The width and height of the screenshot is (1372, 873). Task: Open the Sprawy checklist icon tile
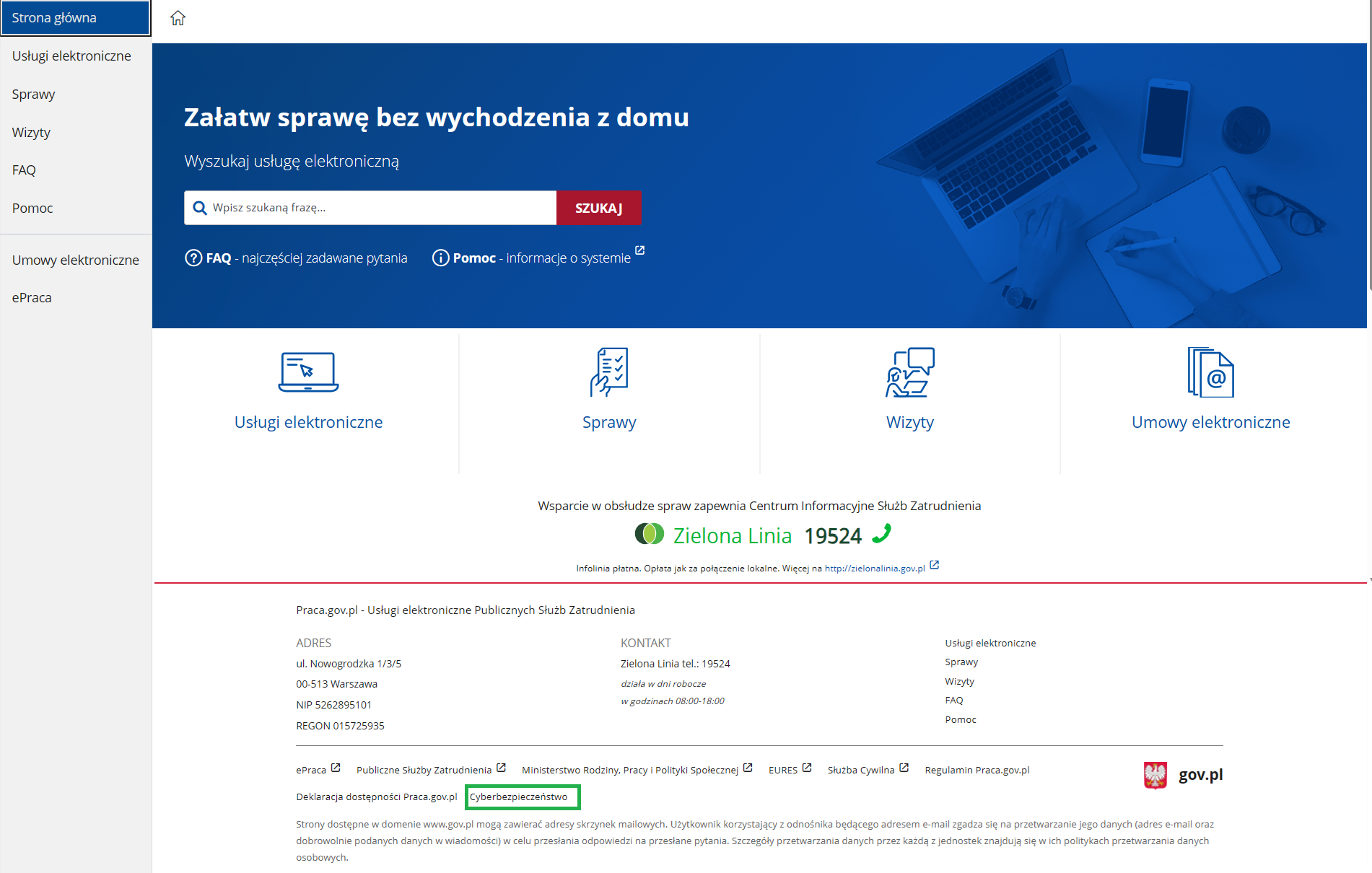click(x=609, y=372)
